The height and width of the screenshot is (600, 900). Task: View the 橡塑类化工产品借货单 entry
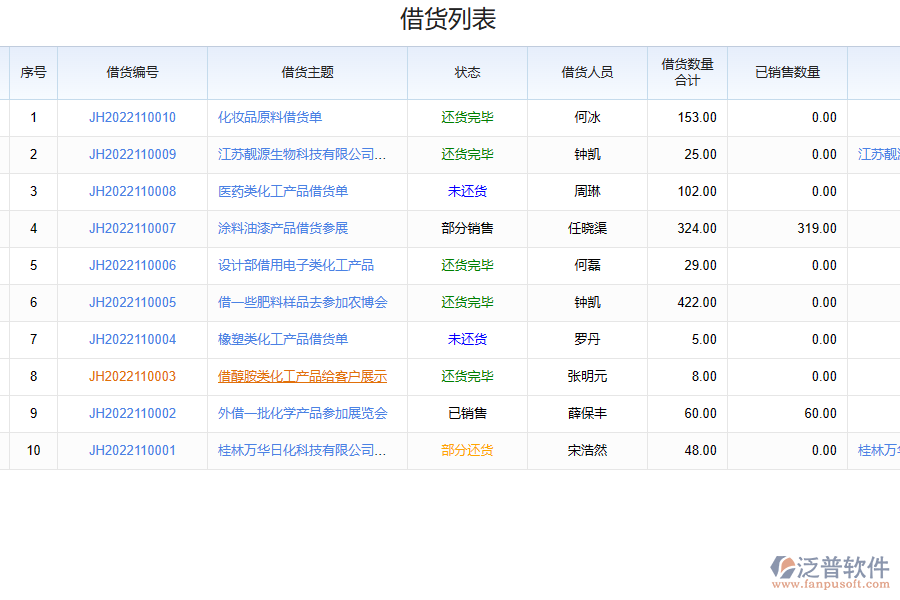pos(285,339)
